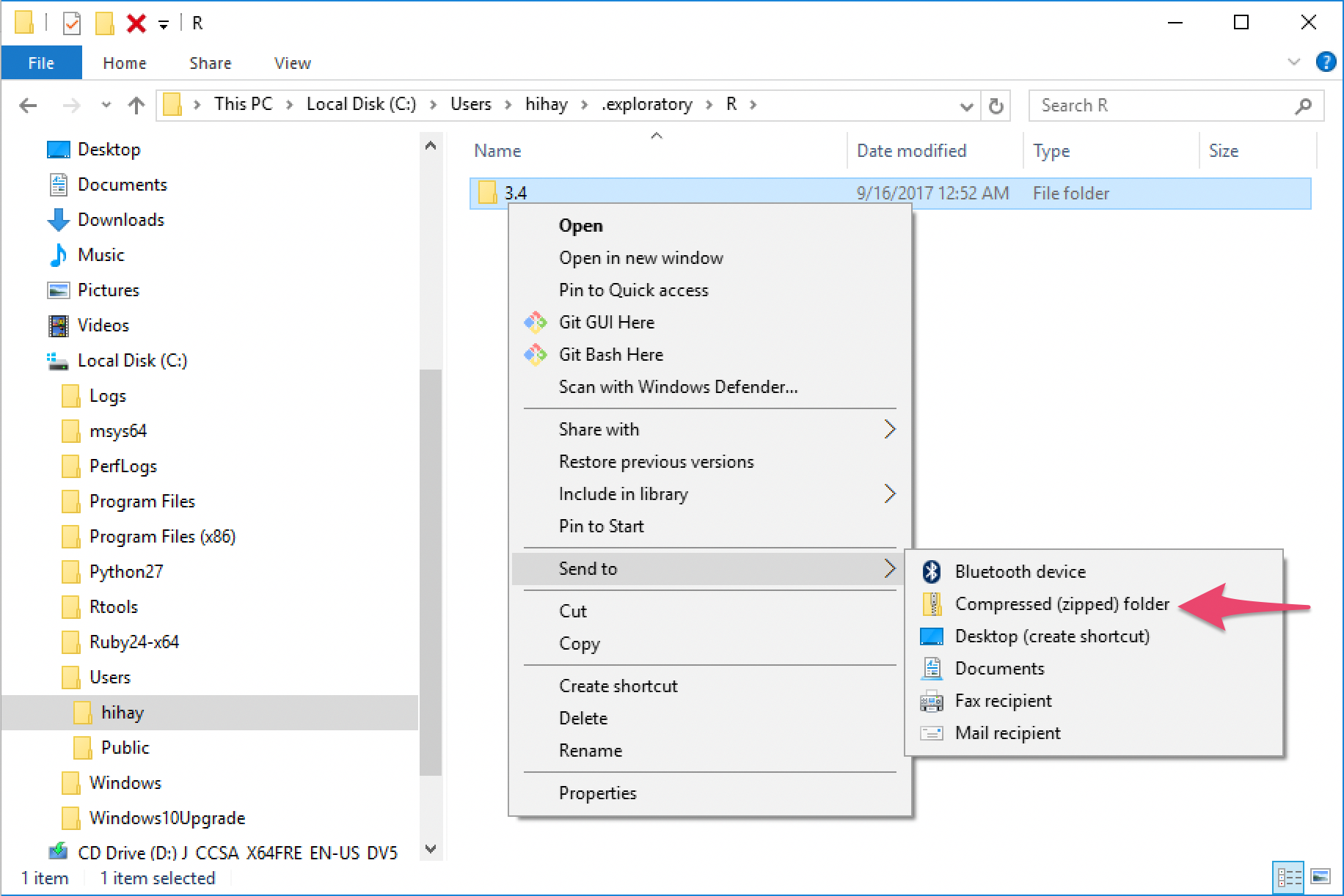Select Videos in navigation pane
Image resolution: width=1344 pixels, height=896 pixels.
click(x=103, y=326)
